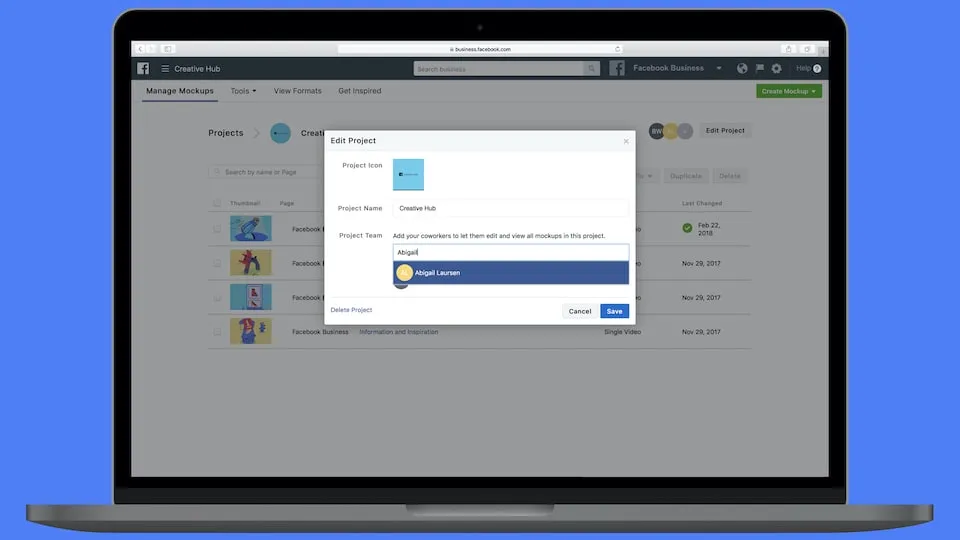Viewport: 960px width, 540px height.
Task: Toggle the select-all checkbox in the table header
Action: pos(217,203)
